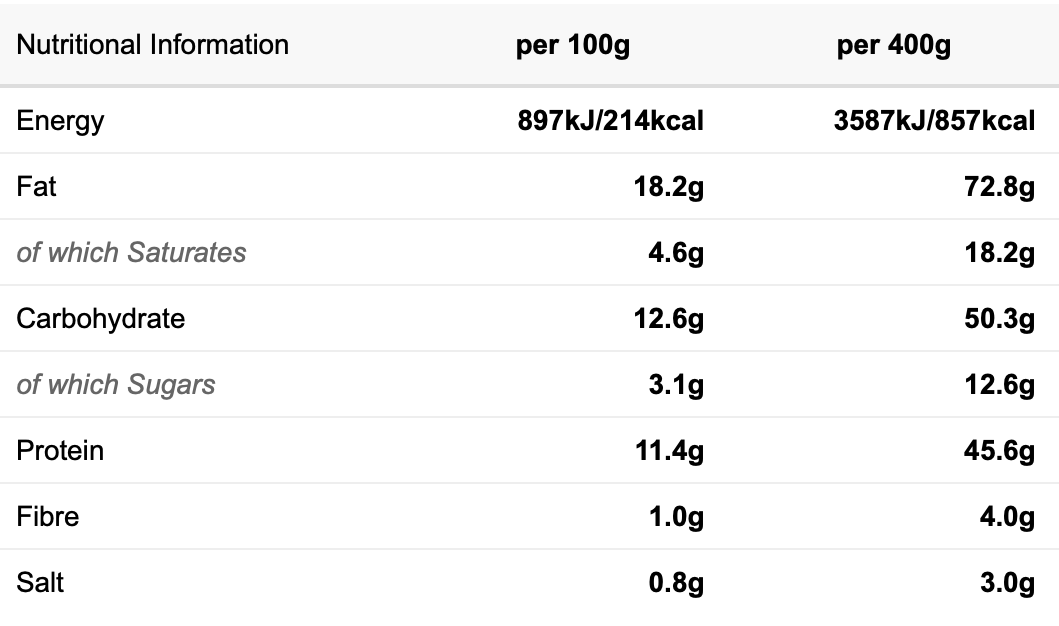This screenshot has height=626, width=1059.
Task: Click the Energy row label
Action: tap(60, 122)
